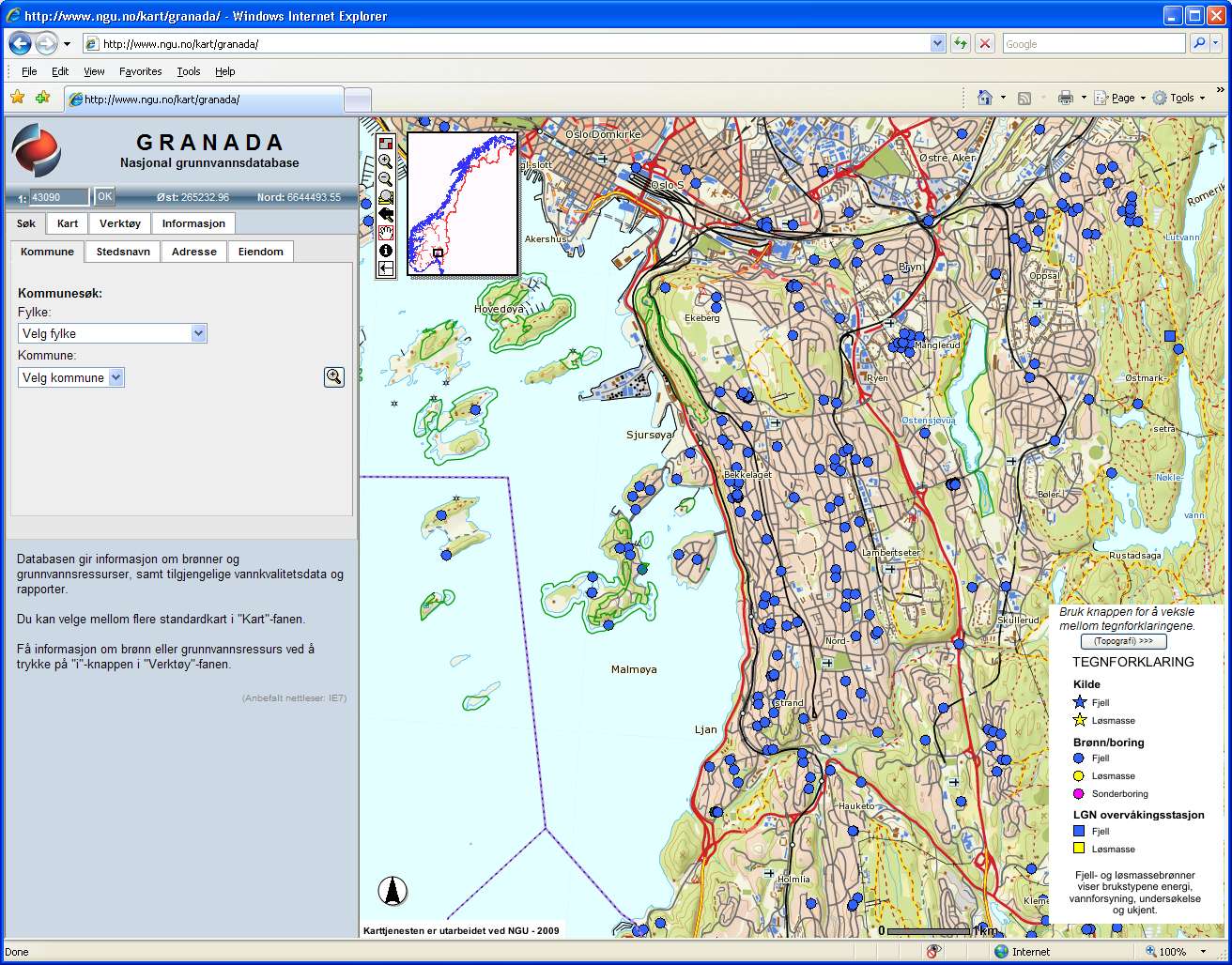Select the zoom out magnifier tool

(385, 179)
